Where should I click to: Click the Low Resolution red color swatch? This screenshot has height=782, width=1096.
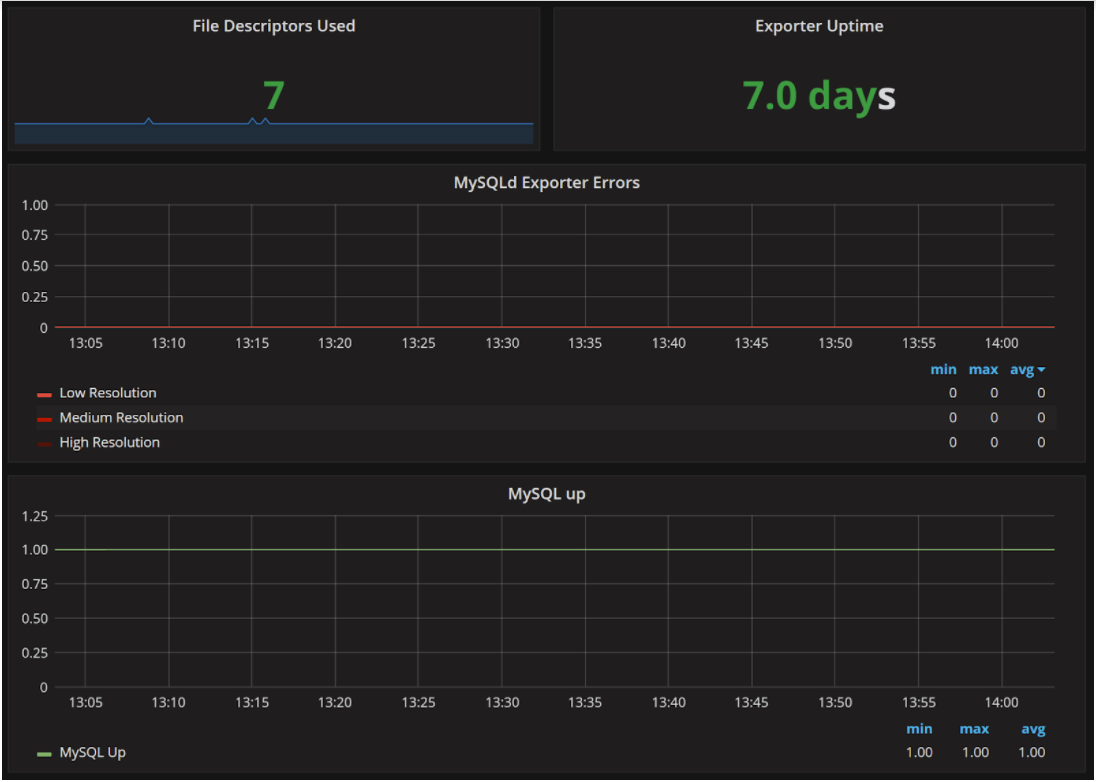tap(45, 395)
